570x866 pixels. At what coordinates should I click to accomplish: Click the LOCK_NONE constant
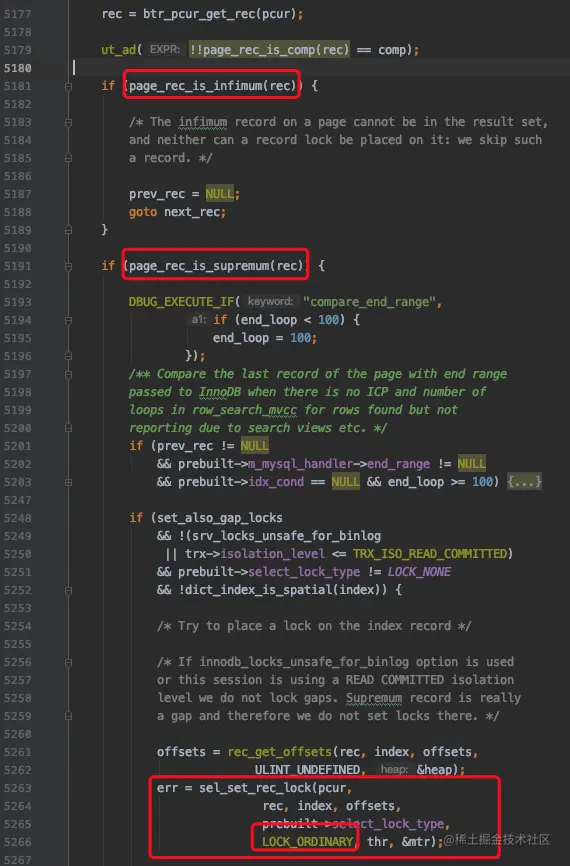point(419,572)
